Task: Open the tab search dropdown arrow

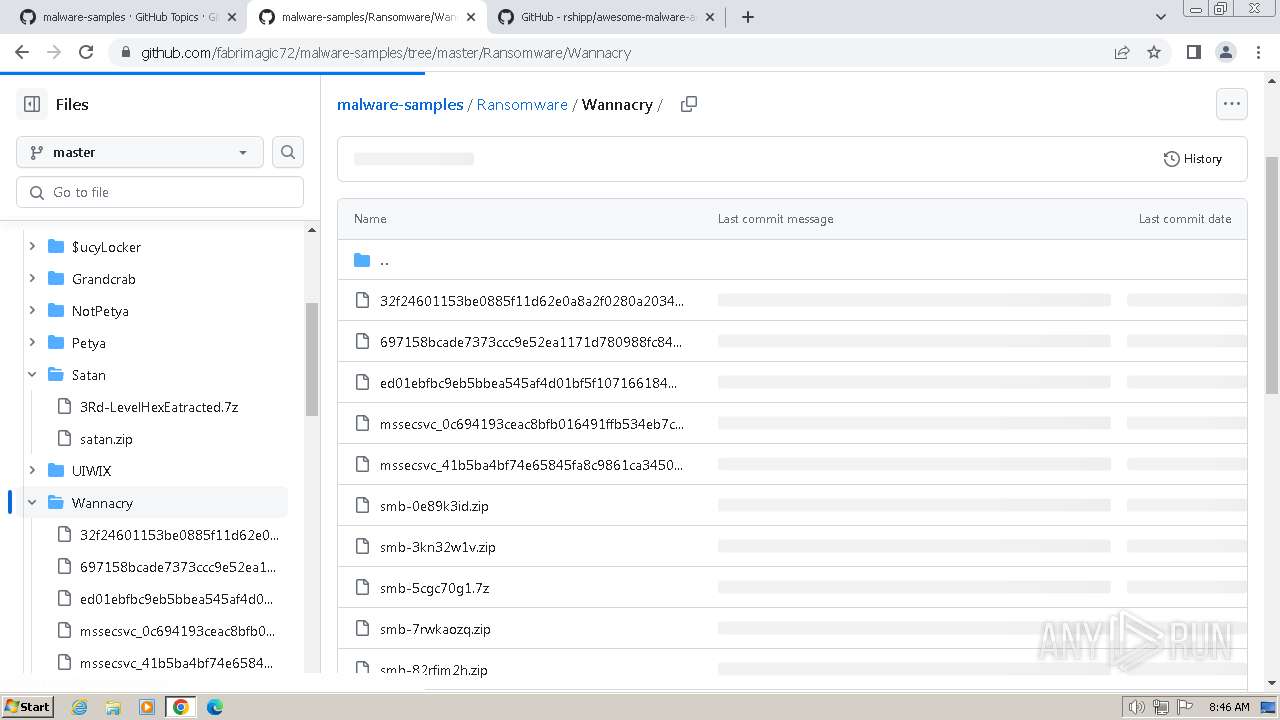Action: [x=1161, y=17]
